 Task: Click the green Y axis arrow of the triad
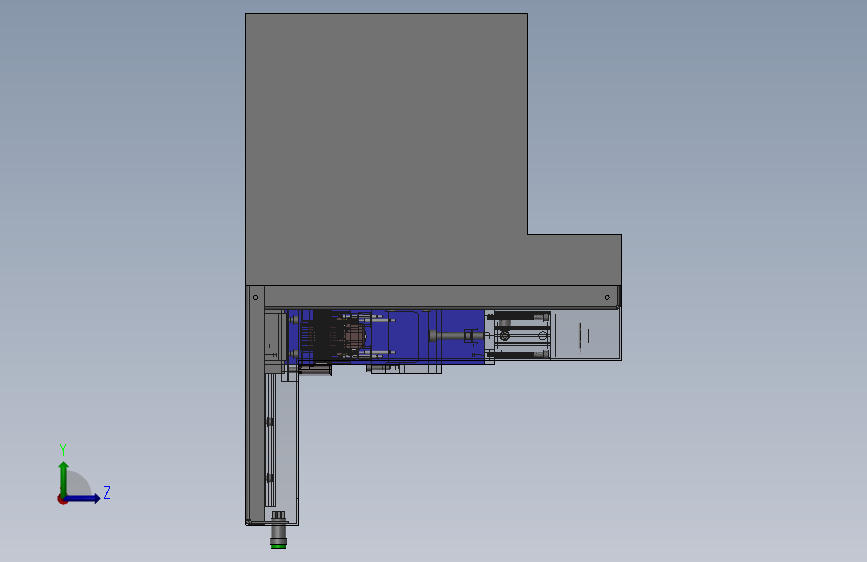(x=64, y=479)
